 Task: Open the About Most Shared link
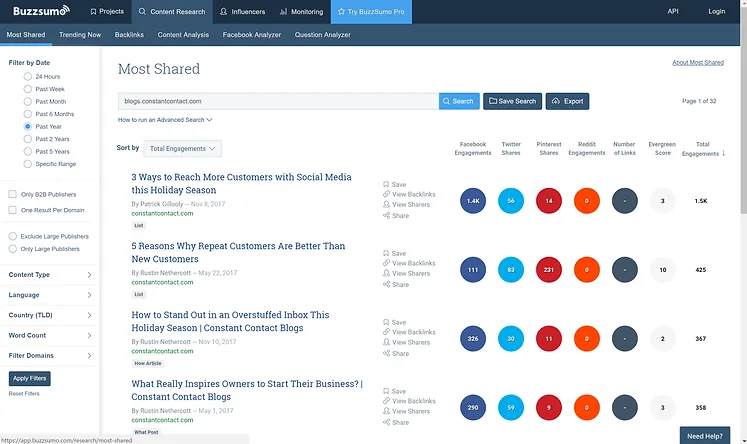pos(698,62)
